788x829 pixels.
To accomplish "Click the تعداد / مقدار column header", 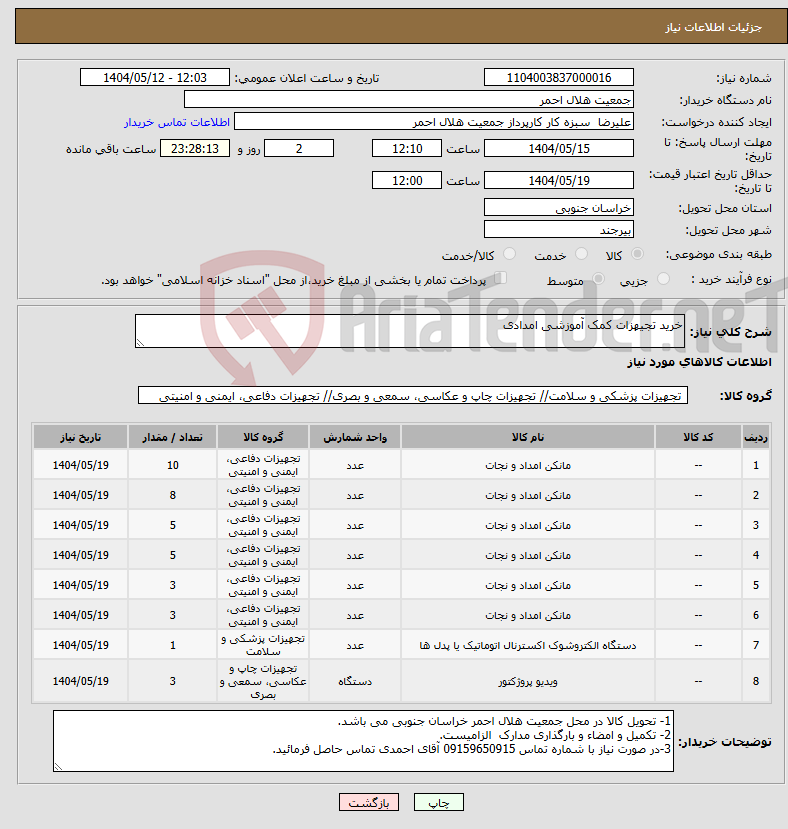I will (172, 437).
